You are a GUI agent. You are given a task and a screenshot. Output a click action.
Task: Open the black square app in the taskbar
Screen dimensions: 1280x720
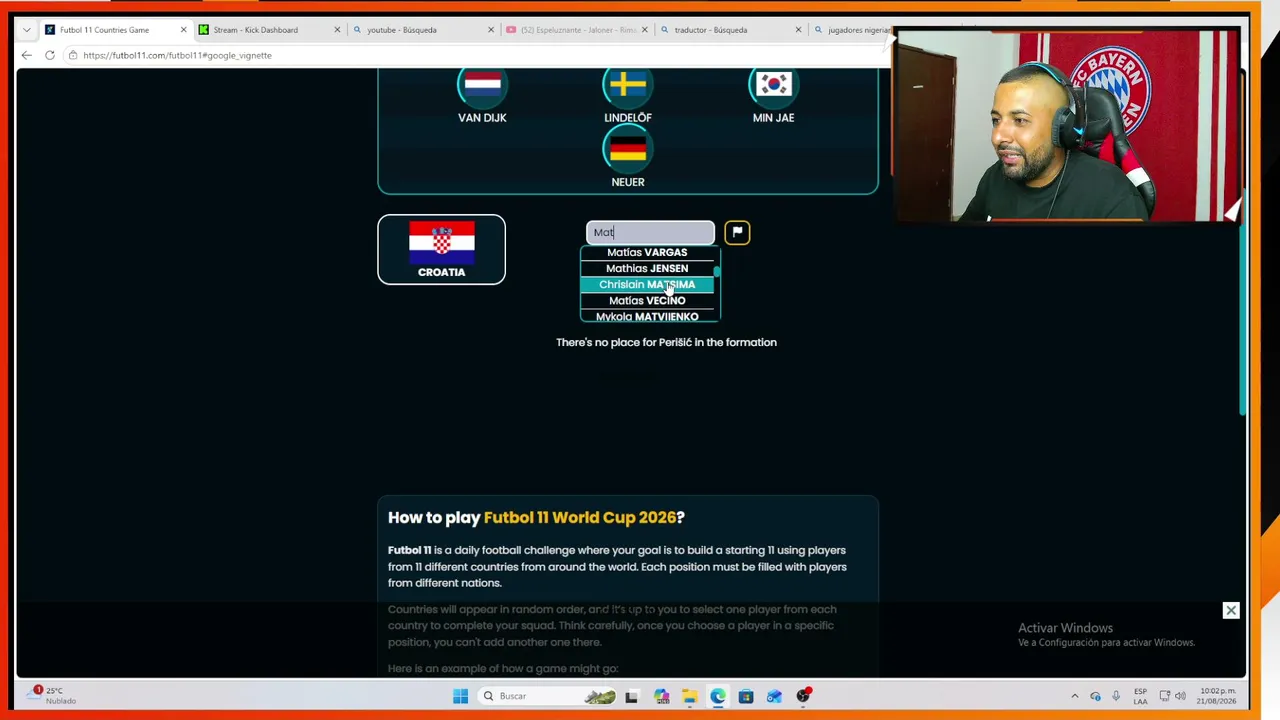click(632, 696)
